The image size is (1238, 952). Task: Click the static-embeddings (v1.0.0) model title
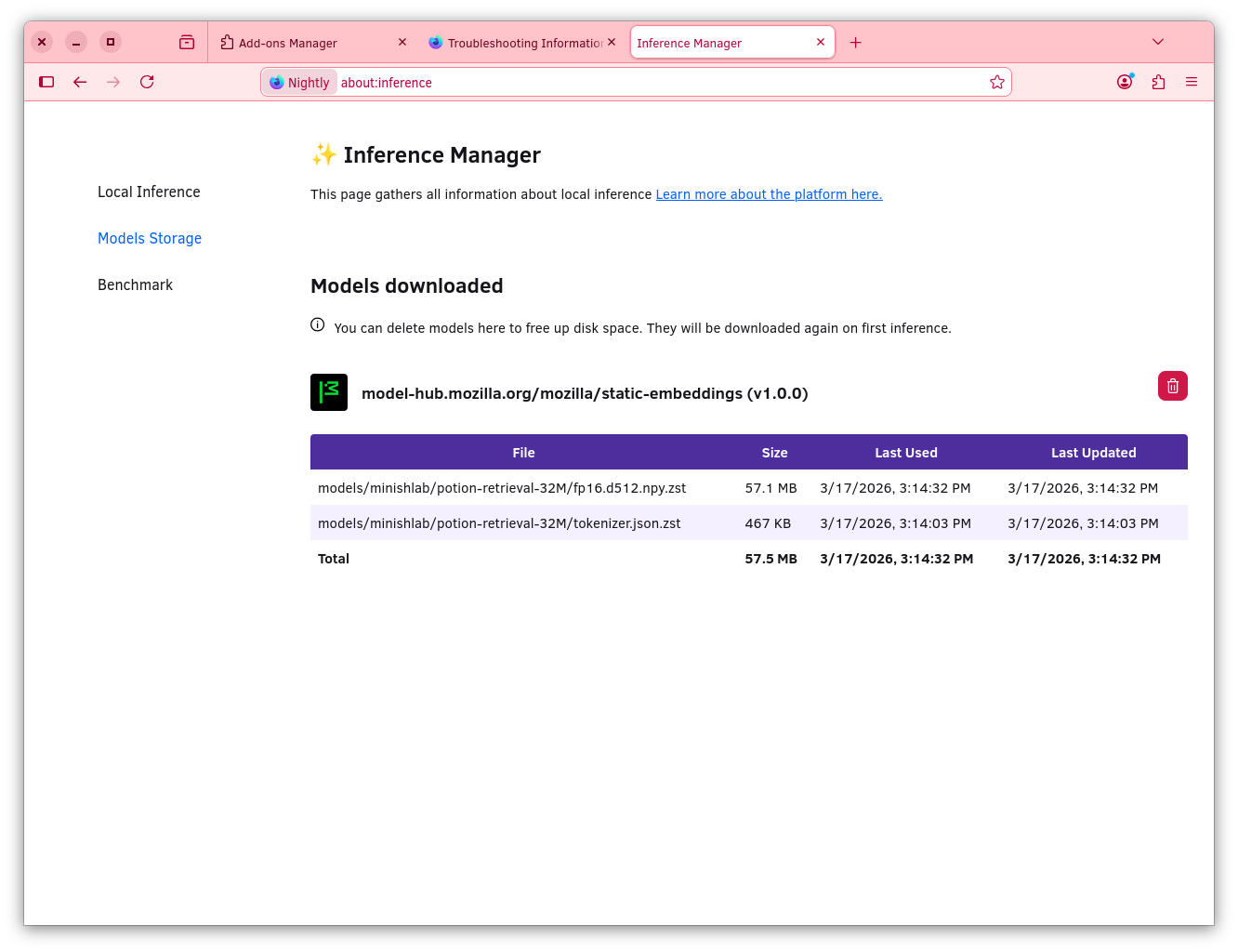coord(585,393)
